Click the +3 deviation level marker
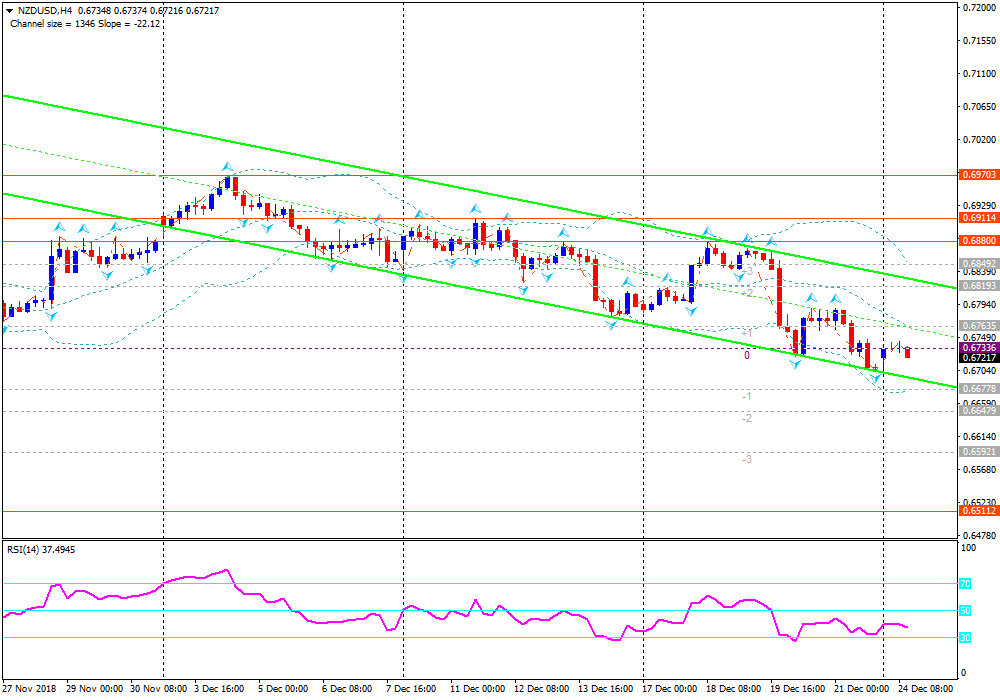The width and height of the screenshot is (1000, 700). [x=747, y=272]
